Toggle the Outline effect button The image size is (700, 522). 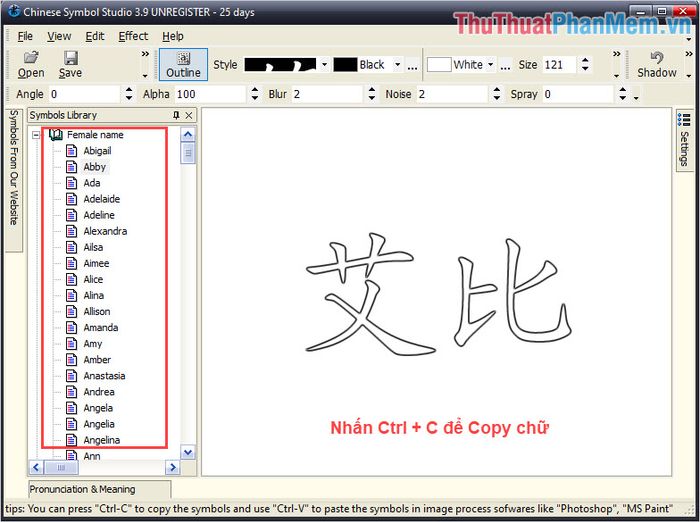(183, 65)
